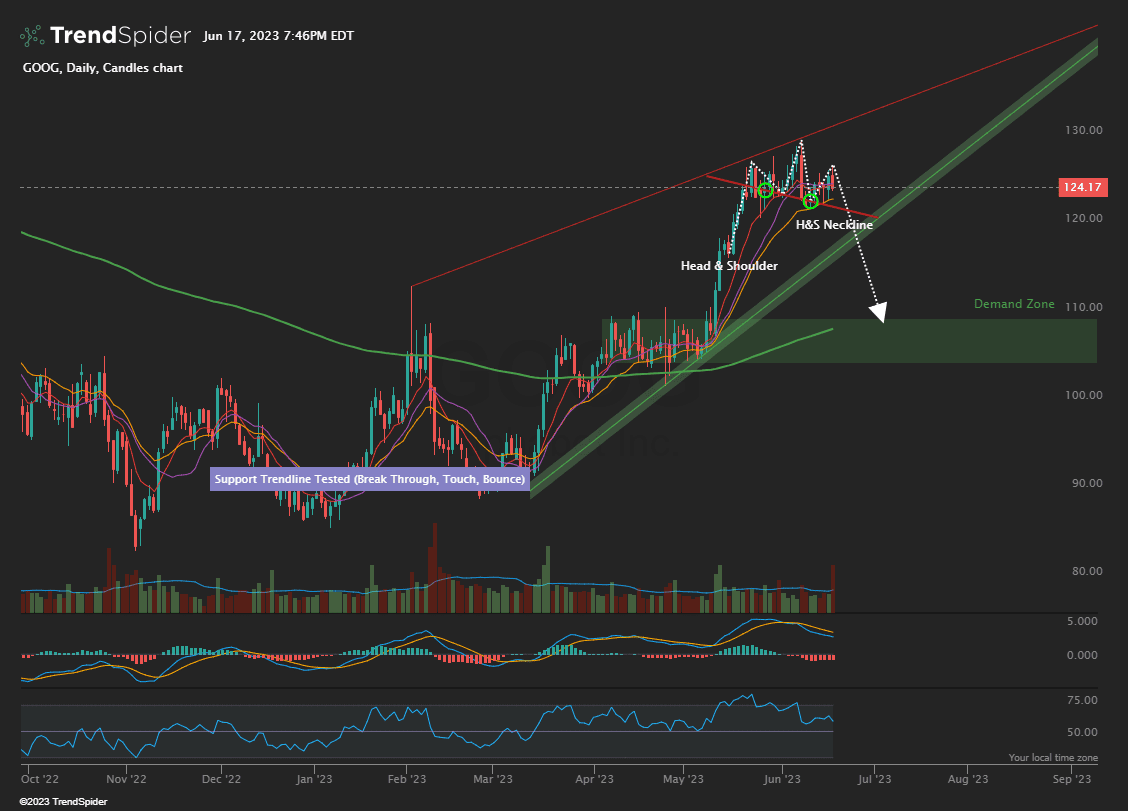
Task: Click Your local time zone text
Action: point(1053,758)
